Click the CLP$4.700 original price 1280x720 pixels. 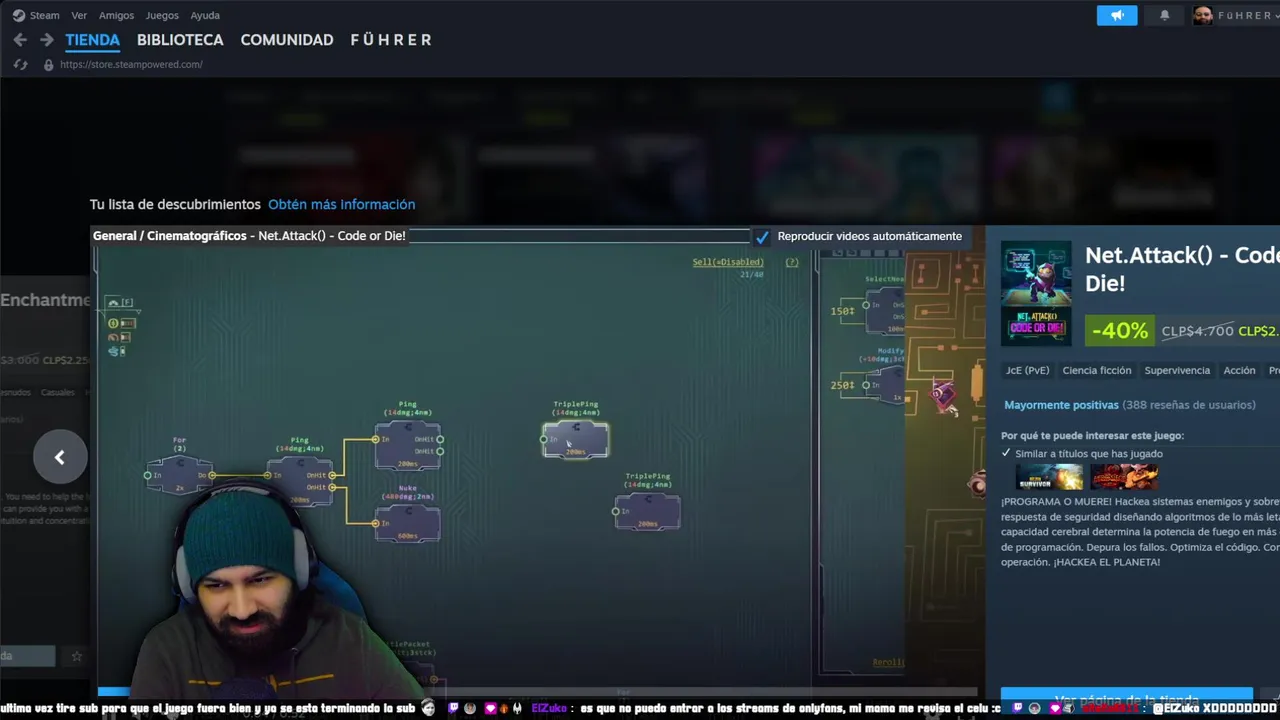click(x=1197, y=331)
